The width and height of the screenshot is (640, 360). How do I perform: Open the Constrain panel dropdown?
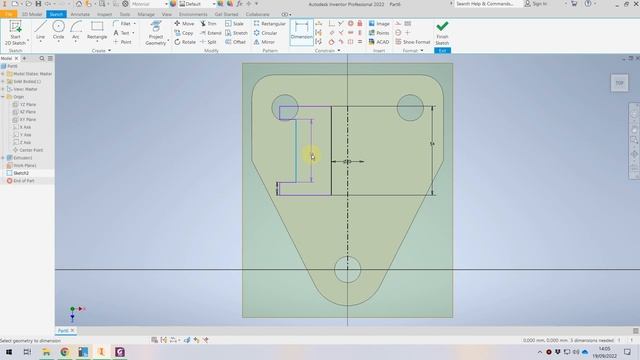[x=328, y=51]
